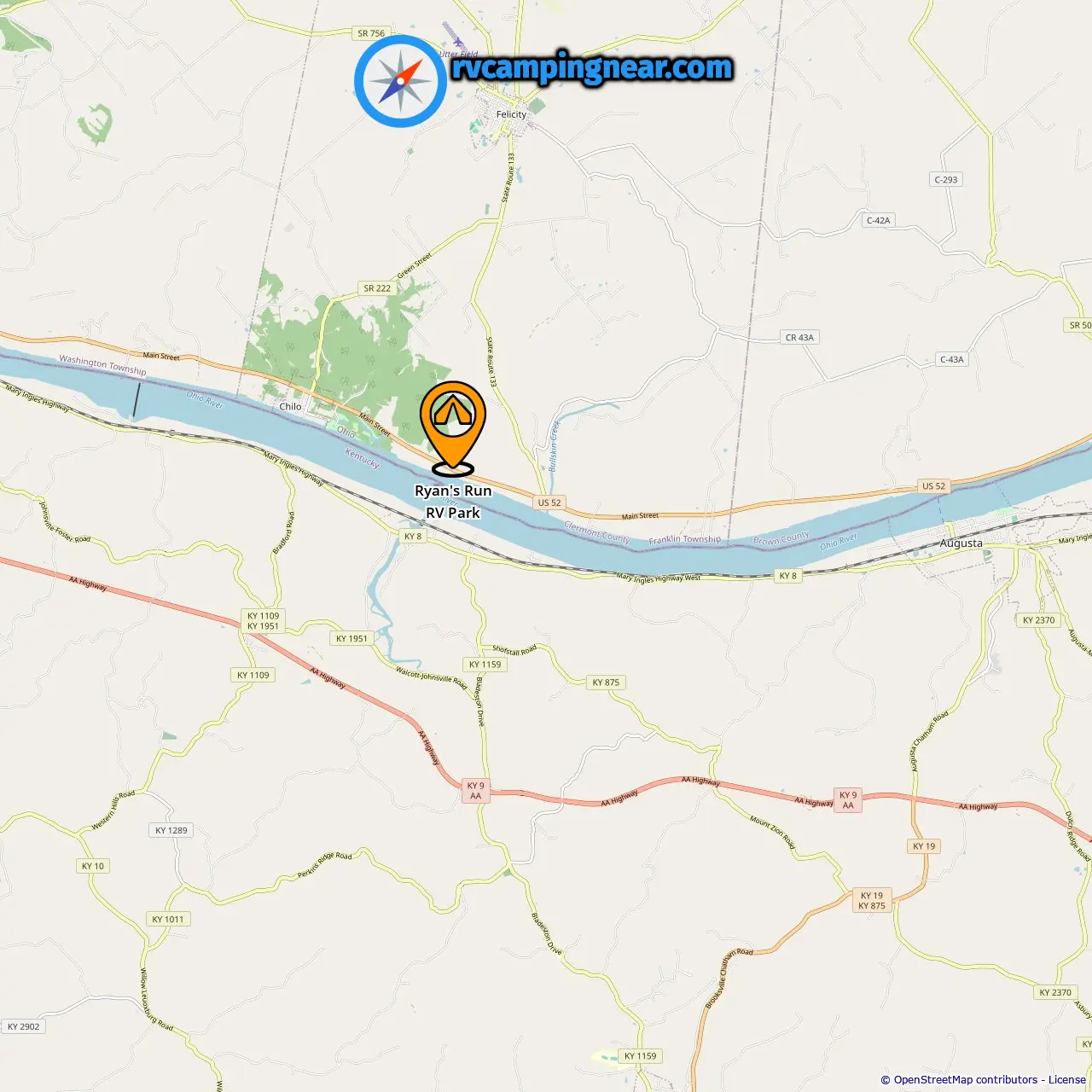Click the KY 875 shield near Shofstall Road

click(x=606, y=682)
